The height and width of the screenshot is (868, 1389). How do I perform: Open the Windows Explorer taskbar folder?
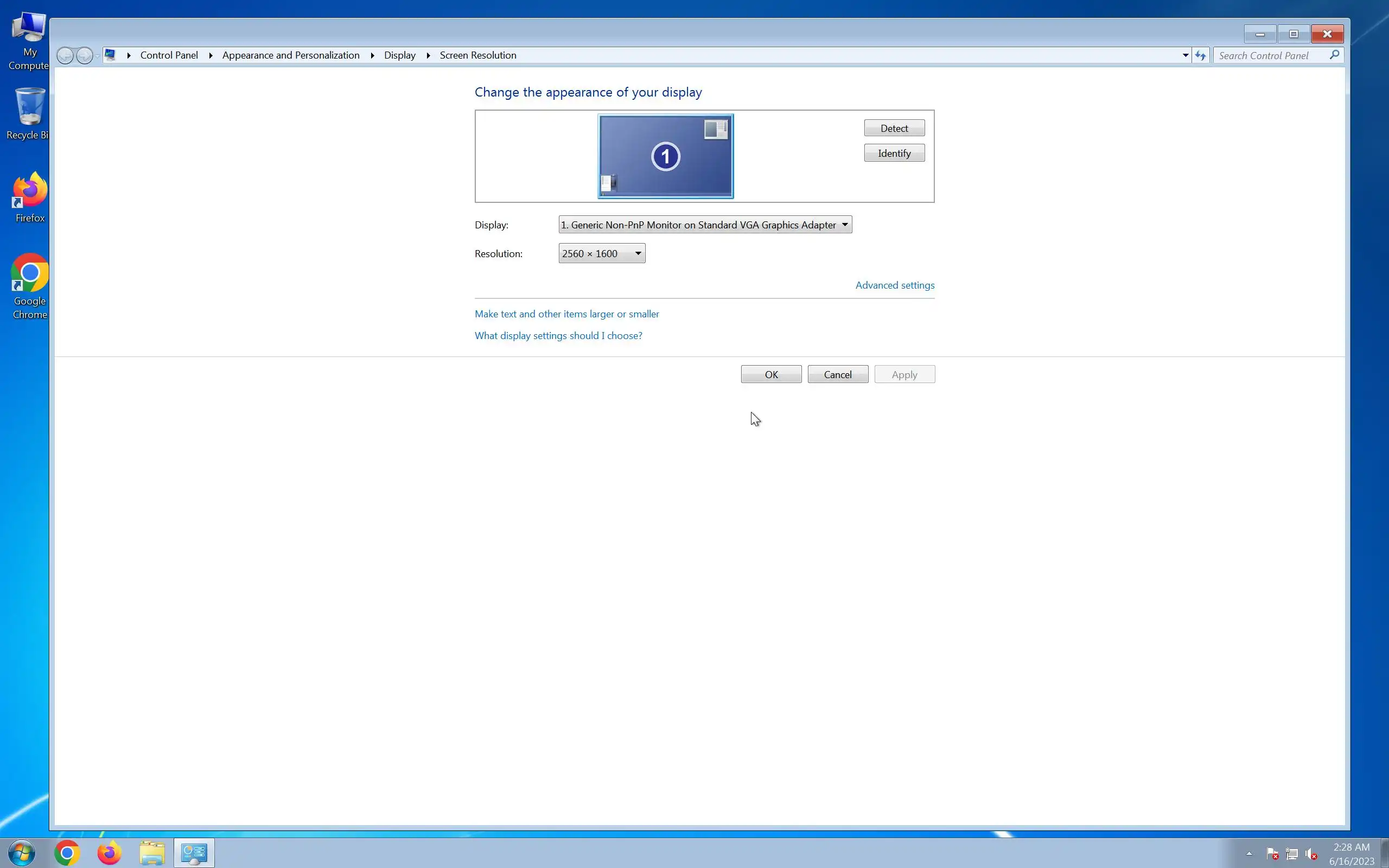(152, 853)
